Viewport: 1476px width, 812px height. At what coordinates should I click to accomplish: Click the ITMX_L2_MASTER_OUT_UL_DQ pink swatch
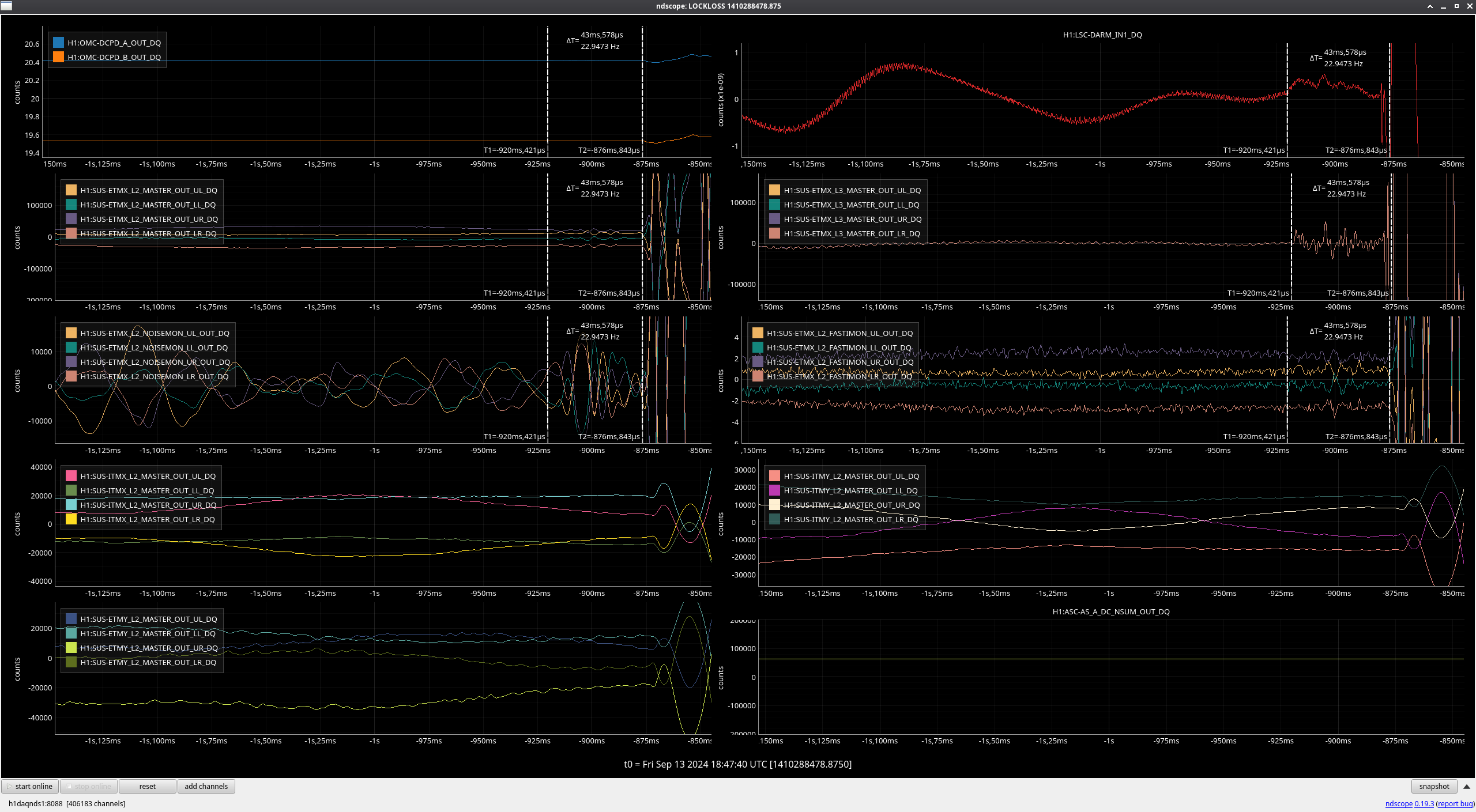coord(71,476)
